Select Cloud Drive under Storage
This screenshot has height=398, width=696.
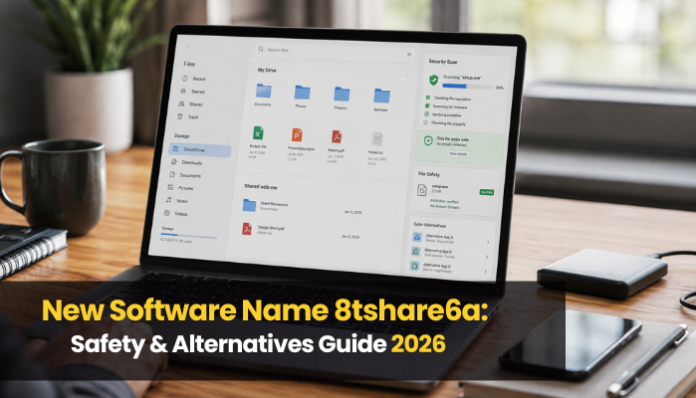200,150
